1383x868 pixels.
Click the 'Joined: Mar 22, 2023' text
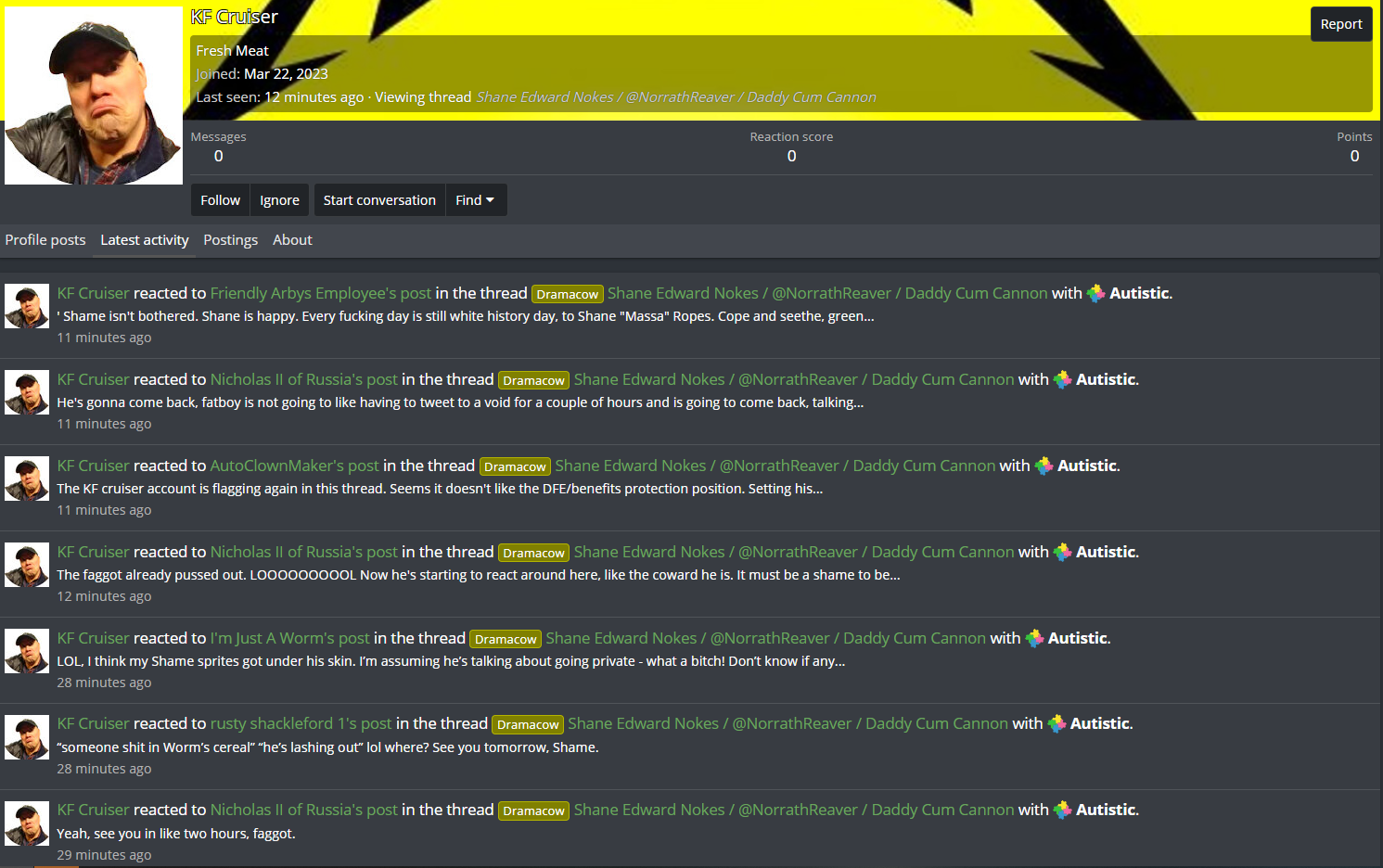coord(263,74)
